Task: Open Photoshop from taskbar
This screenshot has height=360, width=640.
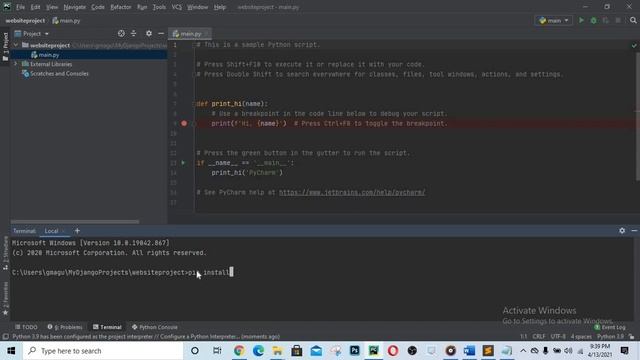Action: (x=355, y=351)
